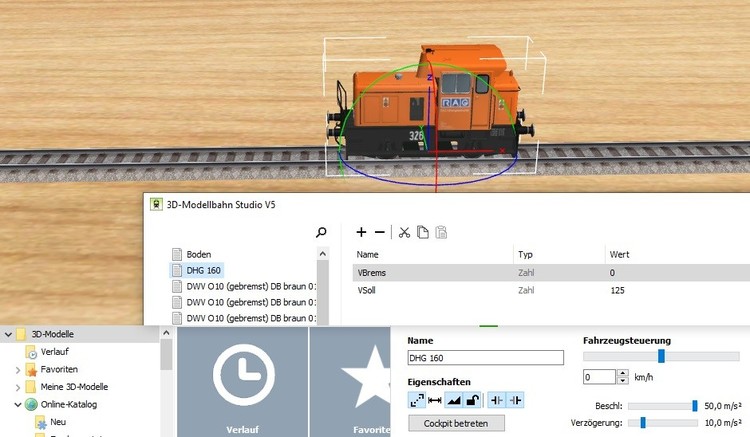Click value 125 of VSoll

click(618, 290)
